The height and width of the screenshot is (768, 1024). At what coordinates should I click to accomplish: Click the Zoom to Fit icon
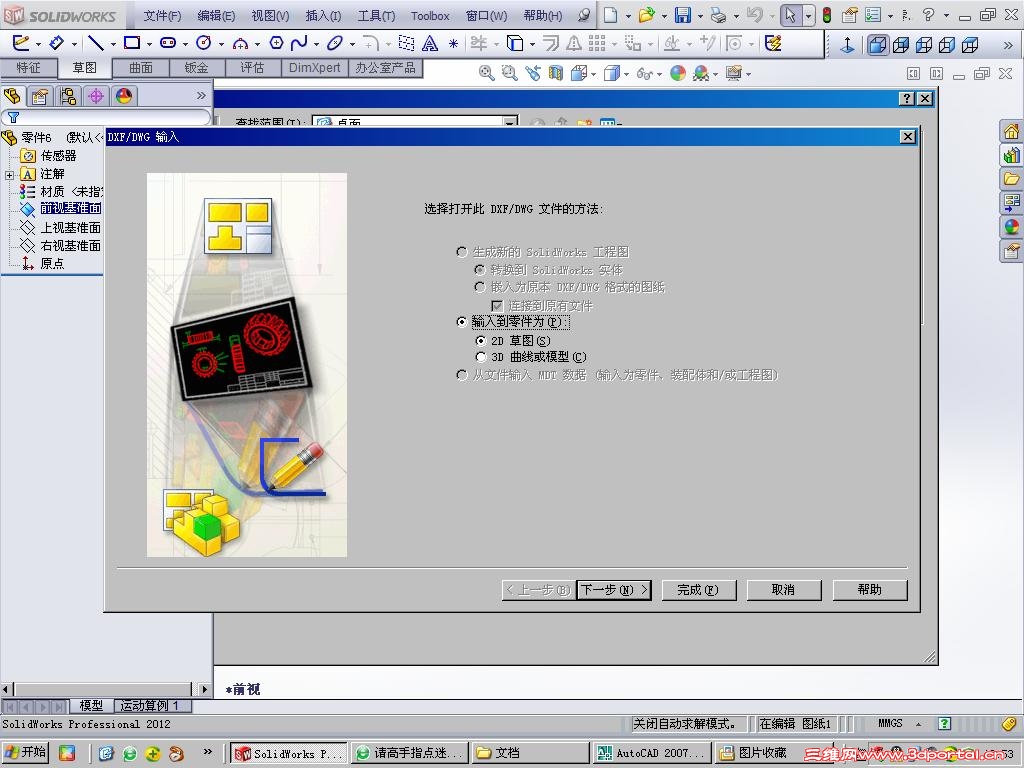pos(486,73)
